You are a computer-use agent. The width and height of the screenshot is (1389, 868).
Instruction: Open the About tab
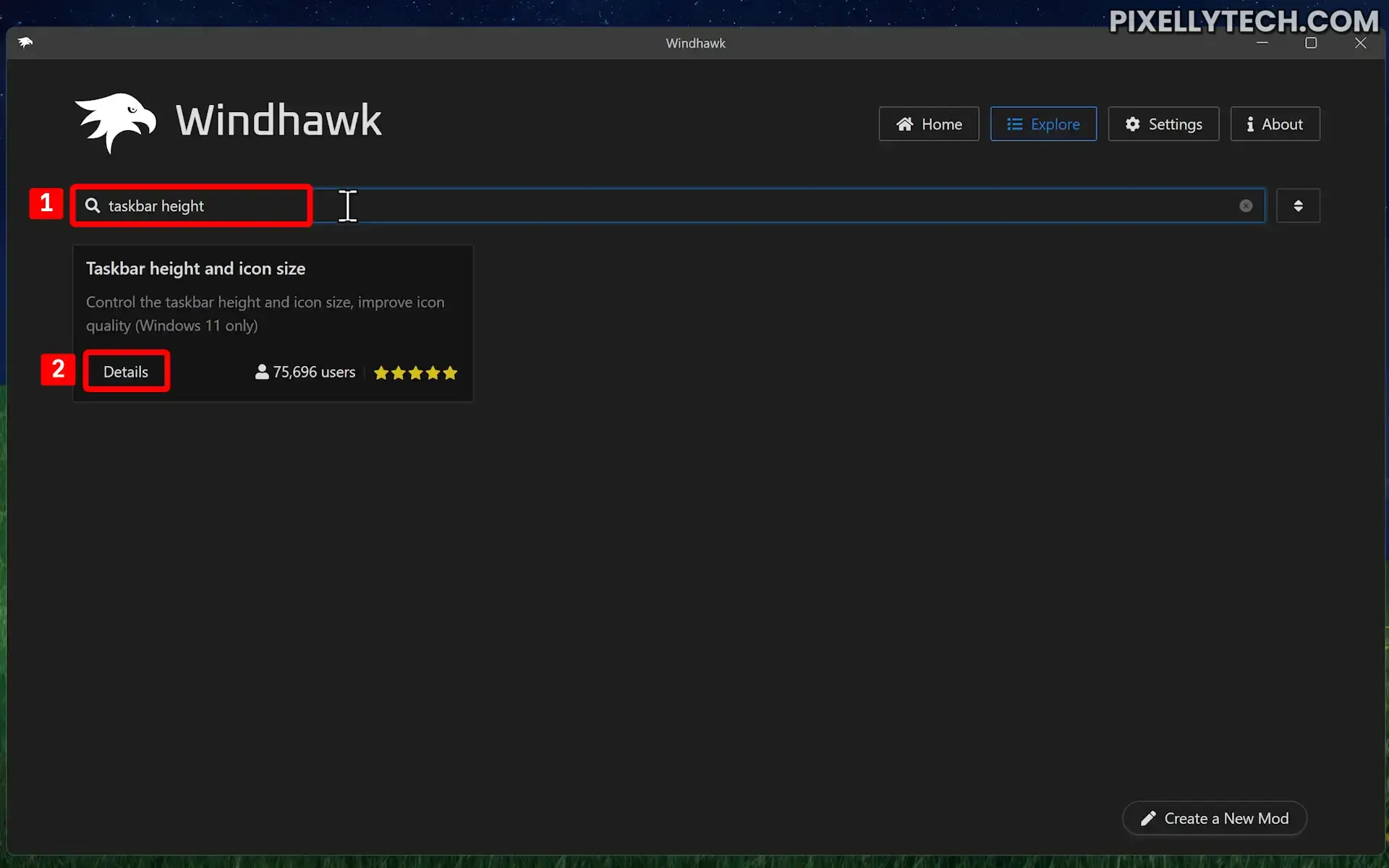[x=1275, y=124]
